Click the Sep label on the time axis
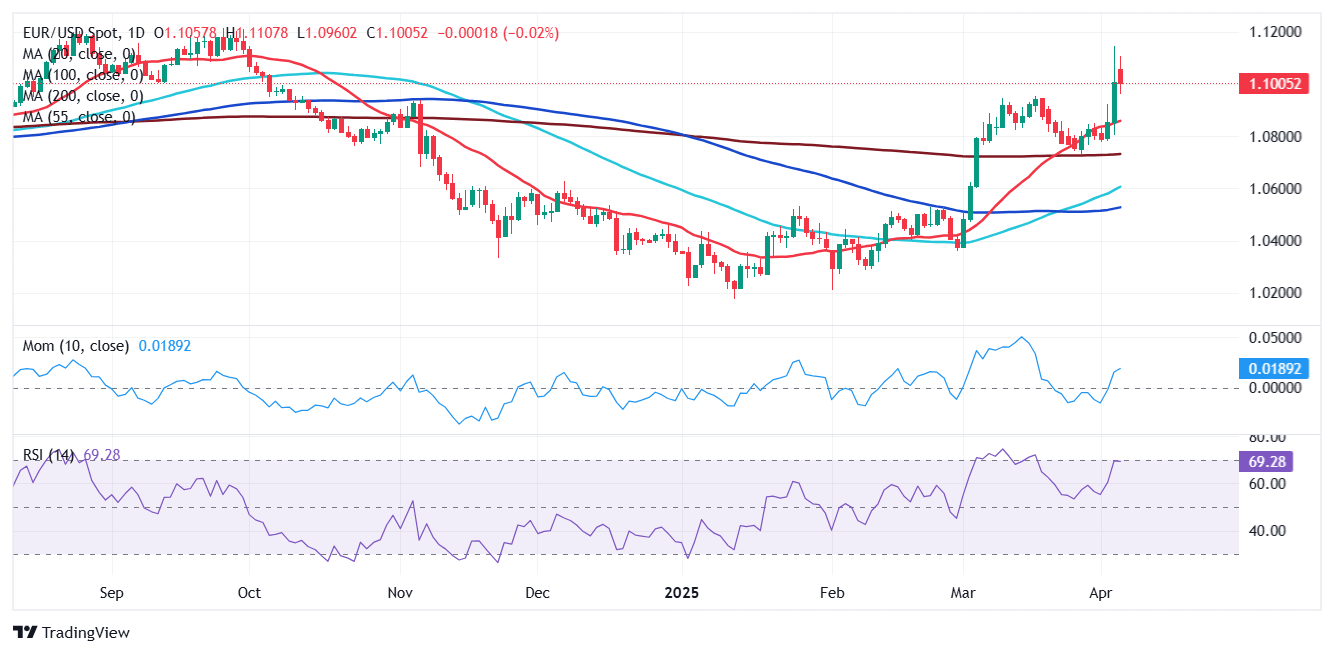1334x654 pixels. 111,592
